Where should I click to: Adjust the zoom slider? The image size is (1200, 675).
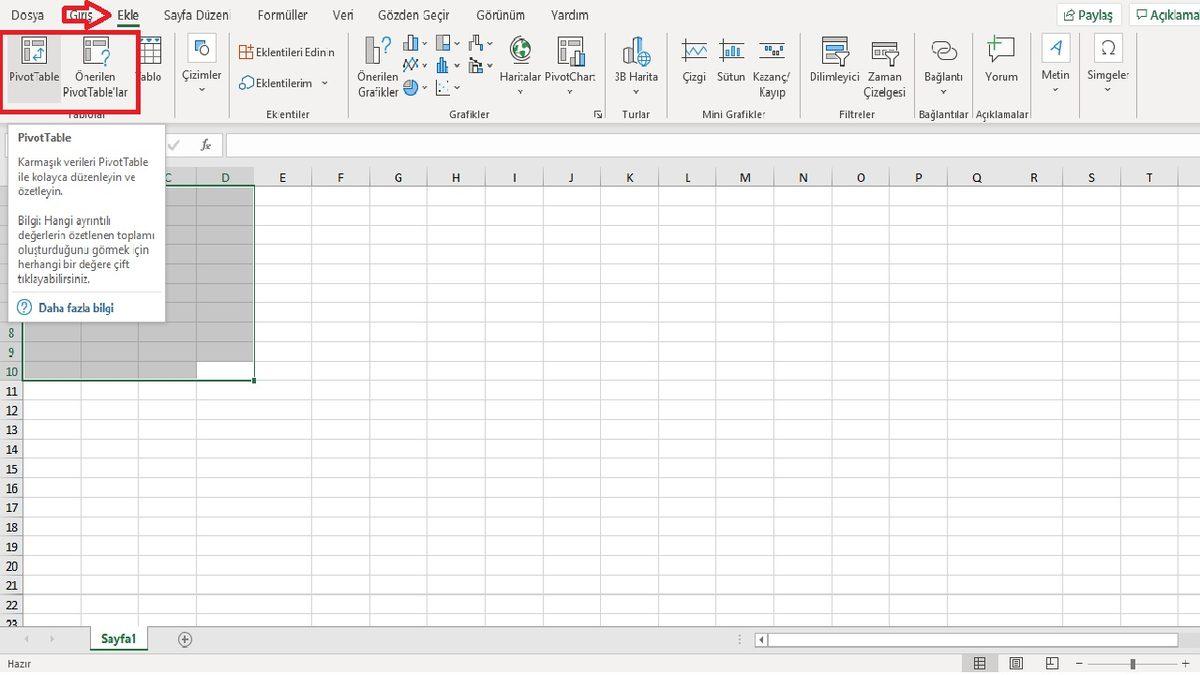(x=1133, y=662)
